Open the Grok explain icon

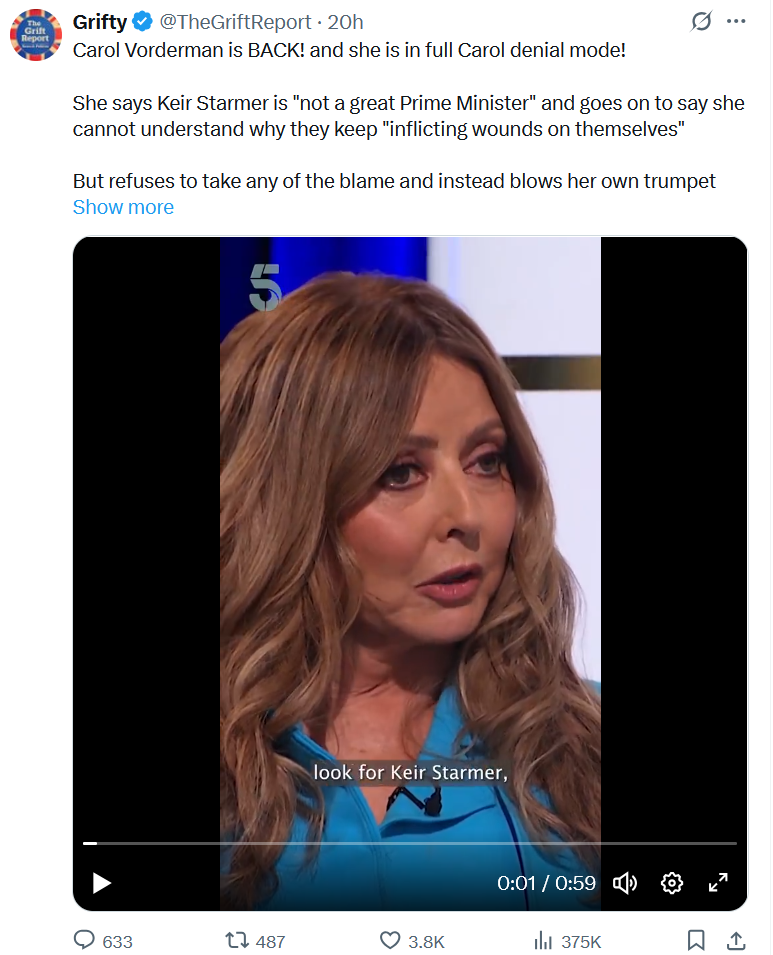tap(701, 22)
